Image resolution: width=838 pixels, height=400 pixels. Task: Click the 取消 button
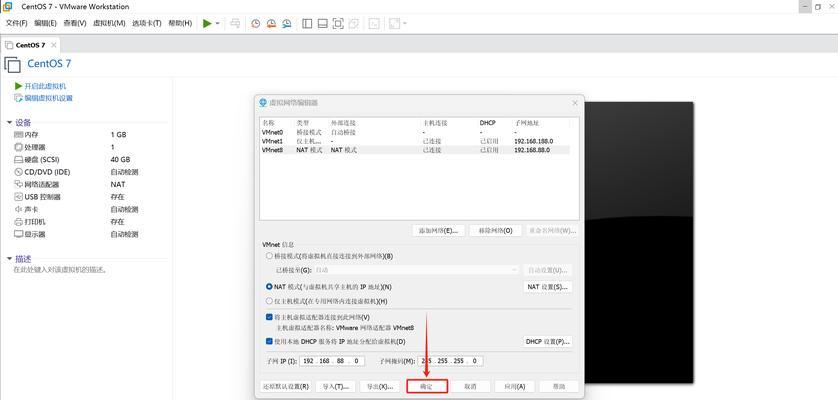pos(470,386)
